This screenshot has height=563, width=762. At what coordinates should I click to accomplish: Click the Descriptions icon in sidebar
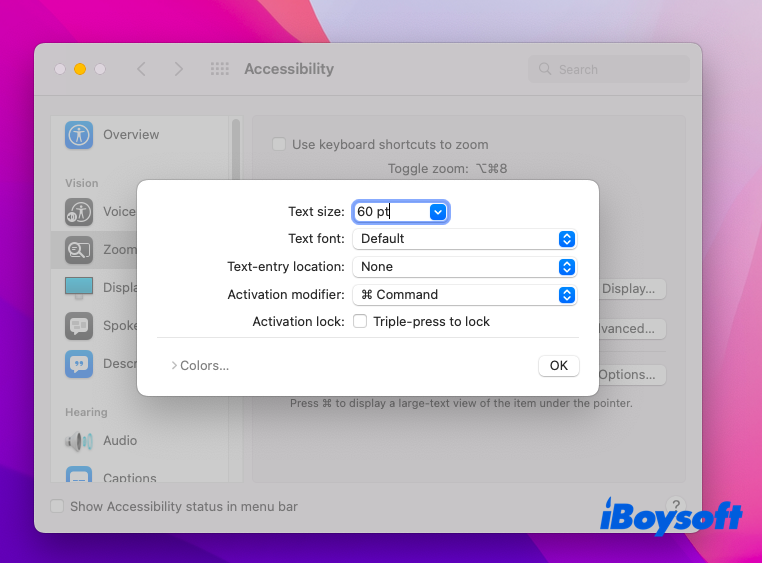click(x=79, y=364)
